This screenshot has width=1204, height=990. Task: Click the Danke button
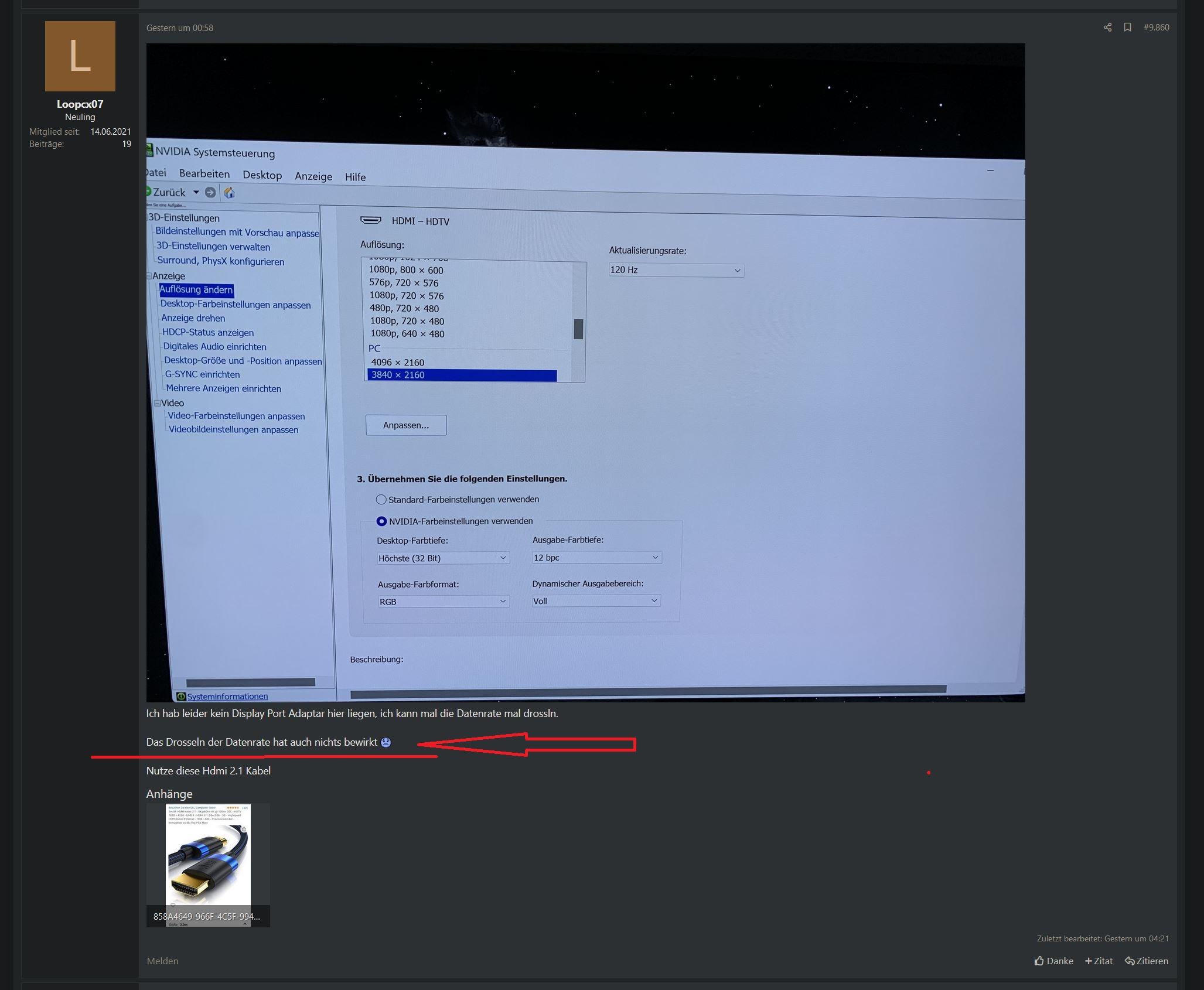pyautogui.click(x=1054, y=961)
